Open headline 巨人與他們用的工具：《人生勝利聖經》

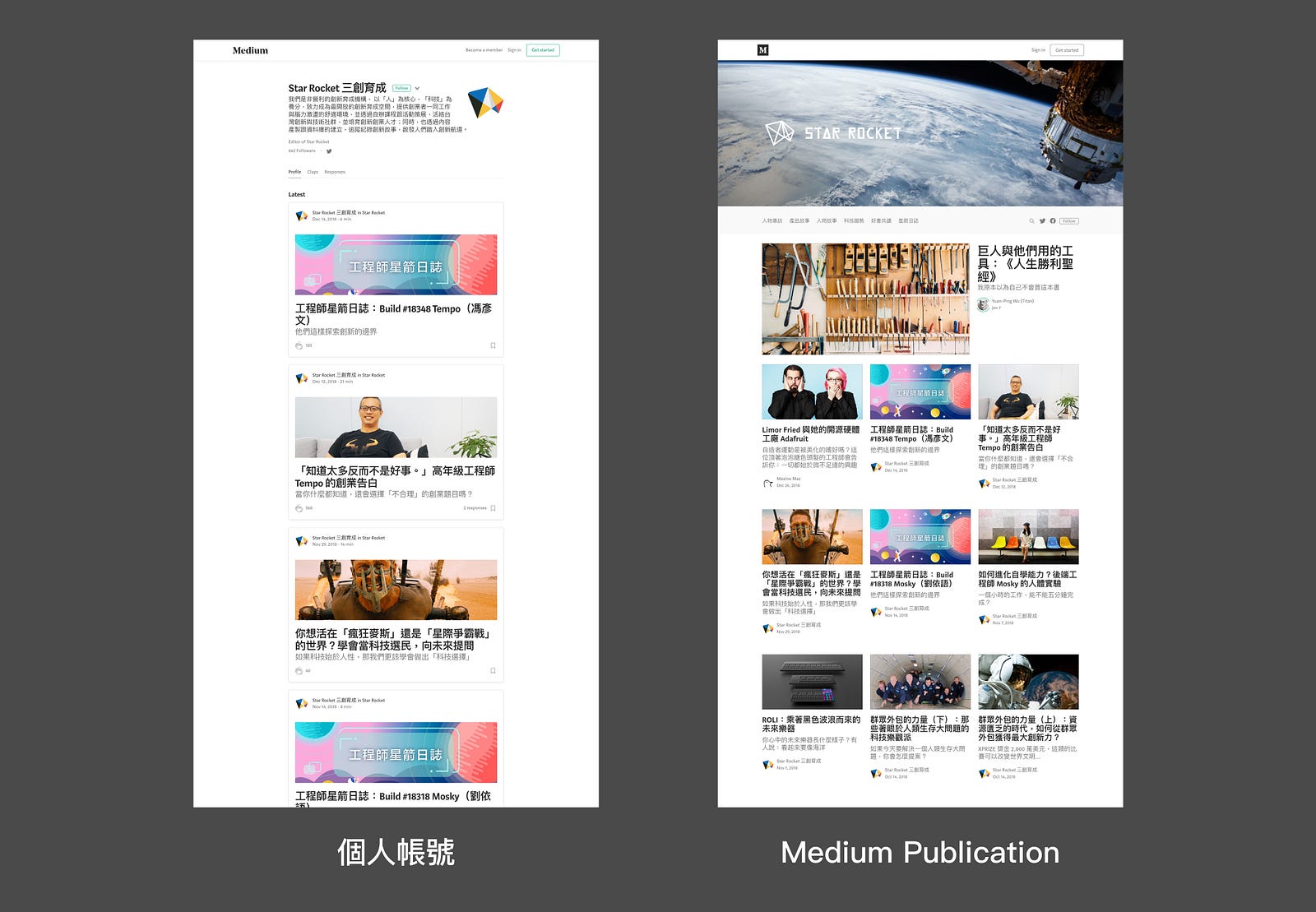point(1026,263)
